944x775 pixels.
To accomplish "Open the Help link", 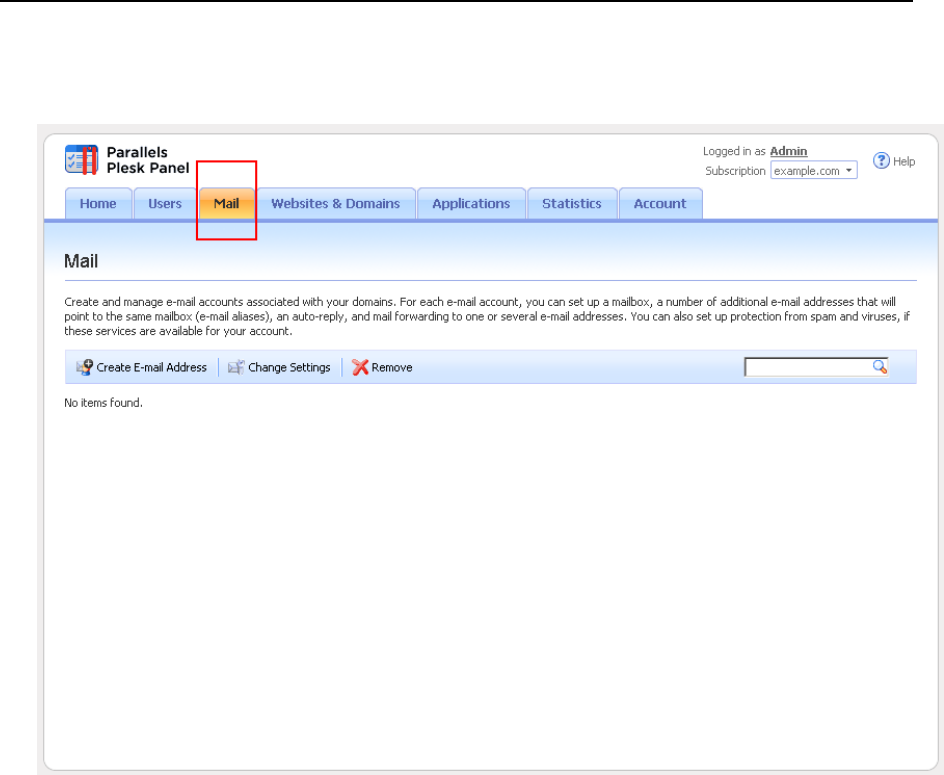I will point(904,161).
